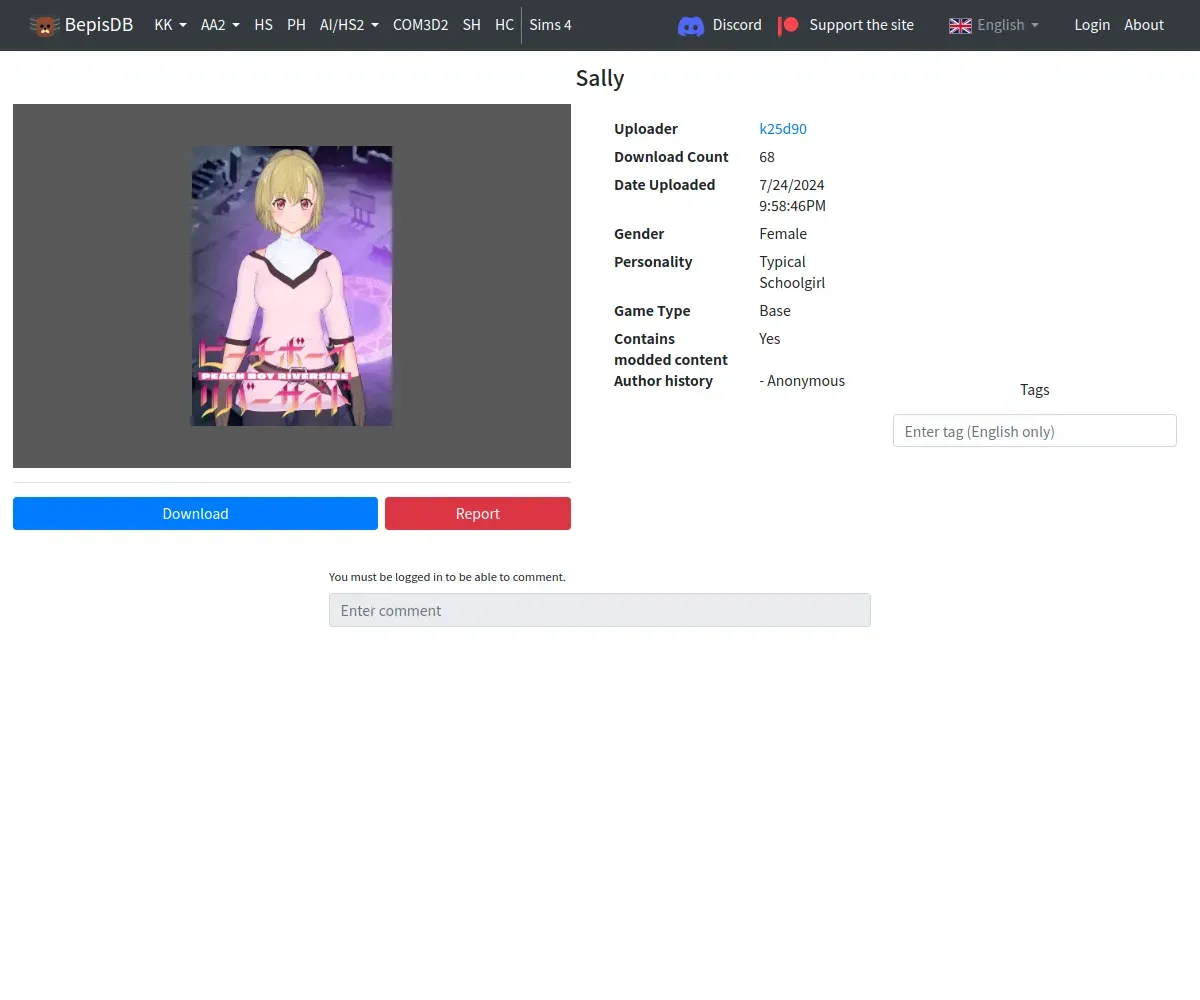1200x1000 pixels.
Task: Click the BepisDB logo icon
Action: click(44, 25)
